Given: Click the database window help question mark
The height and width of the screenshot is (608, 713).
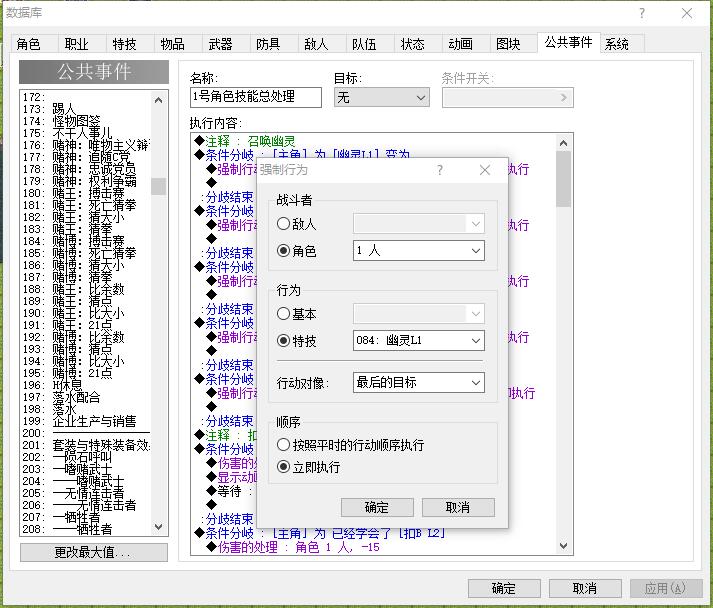Looking at the screenshot, I should (642, 13).
